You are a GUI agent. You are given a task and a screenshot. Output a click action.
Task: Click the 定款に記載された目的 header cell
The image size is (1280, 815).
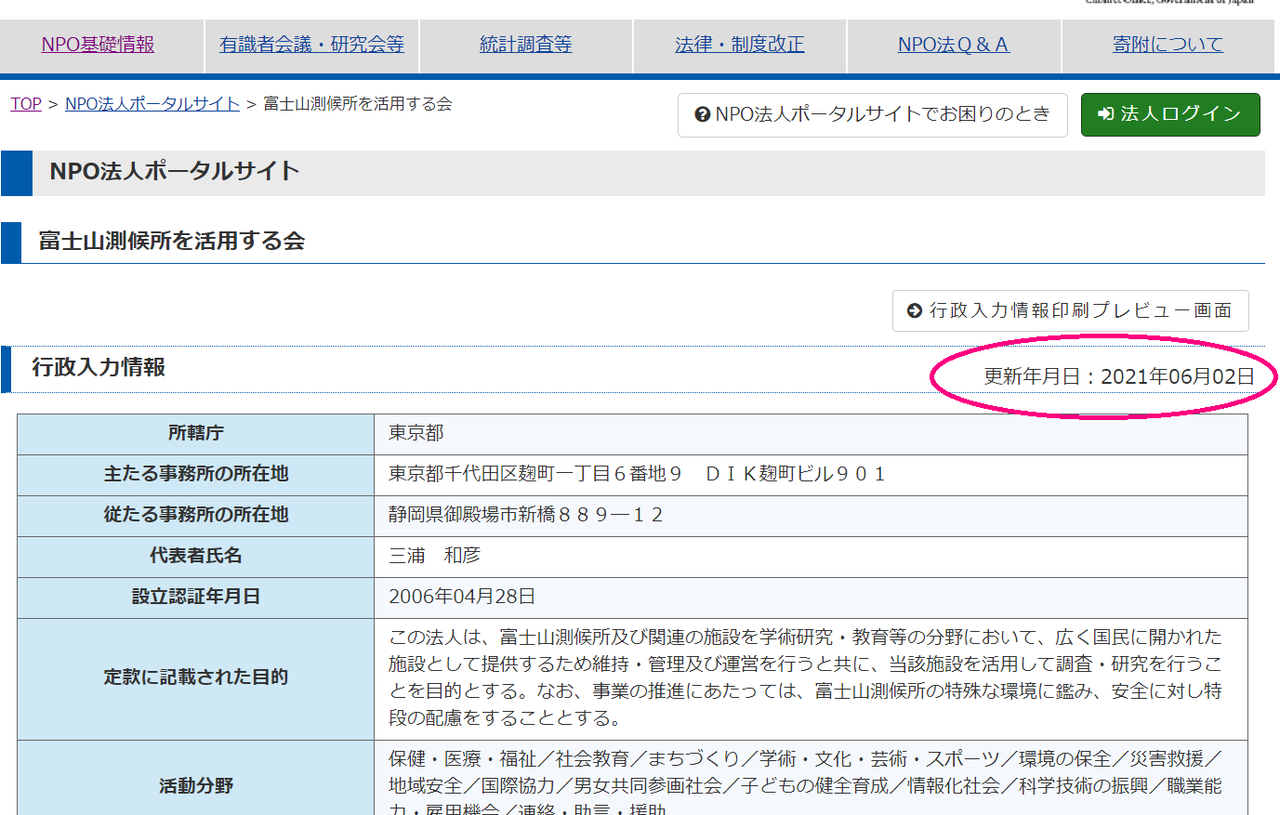196,679
